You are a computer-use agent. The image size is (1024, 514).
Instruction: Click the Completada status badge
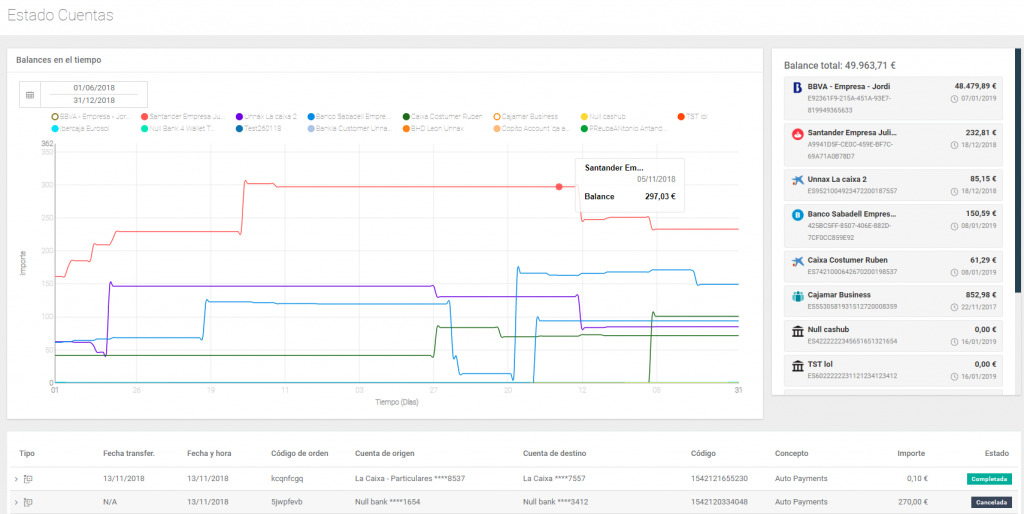click(x=989, y=479)
